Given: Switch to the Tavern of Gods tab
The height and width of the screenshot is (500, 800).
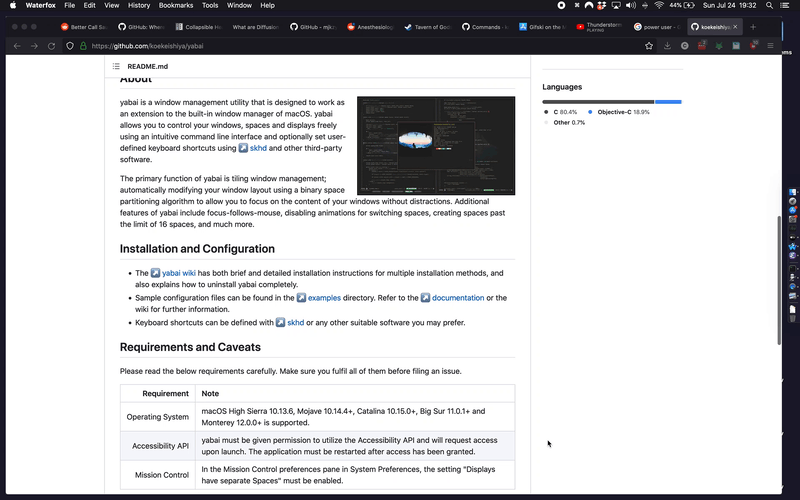Looking at the screenshot, I should [x=428, y=27].
